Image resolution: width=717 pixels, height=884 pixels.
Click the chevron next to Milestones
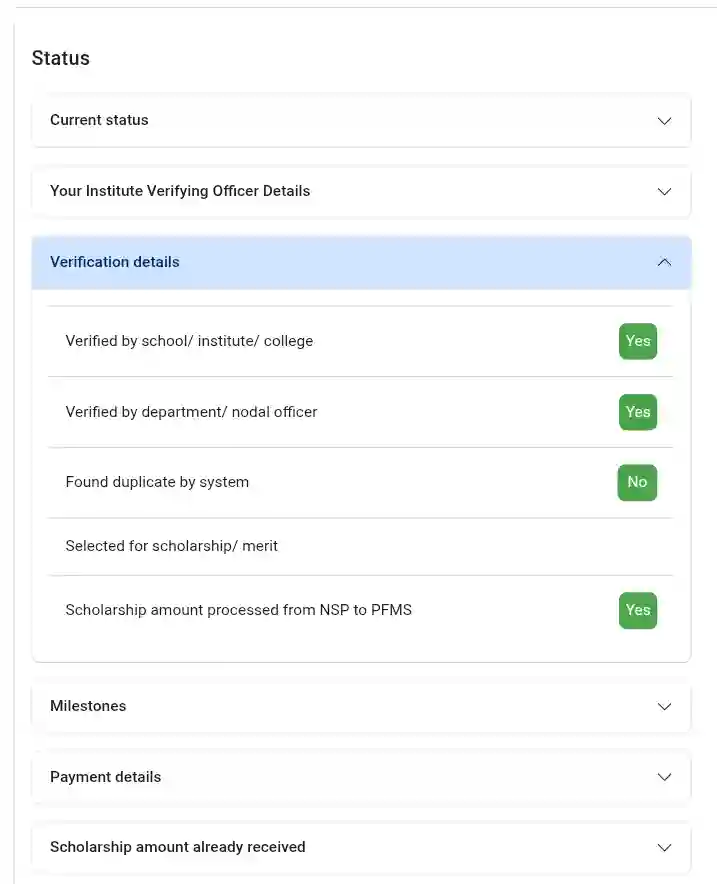click(x=664, y=706)
